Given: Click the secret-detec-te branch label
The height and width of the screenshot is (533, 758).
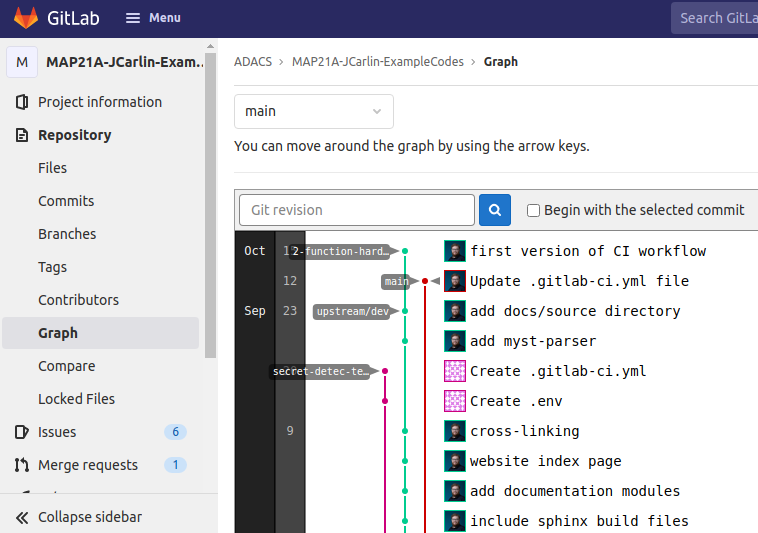Looking at the screenshot, I should 321,371.
